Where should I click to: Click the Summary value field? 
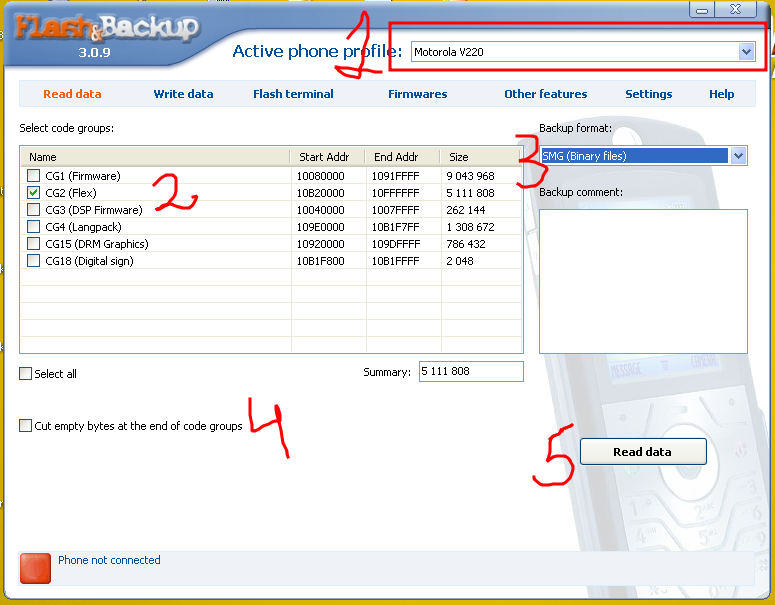(x=471, y=371)
